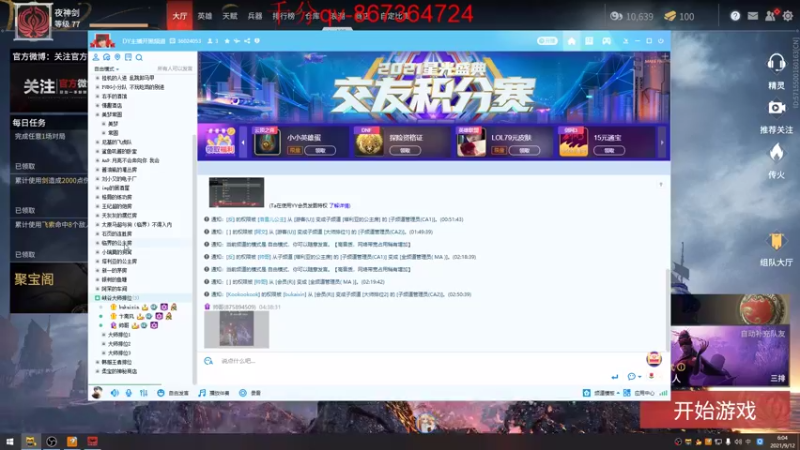Switch to the 兵器 tab in game
The height and width of the screenshot is (450, 800).
click(255, 16)
